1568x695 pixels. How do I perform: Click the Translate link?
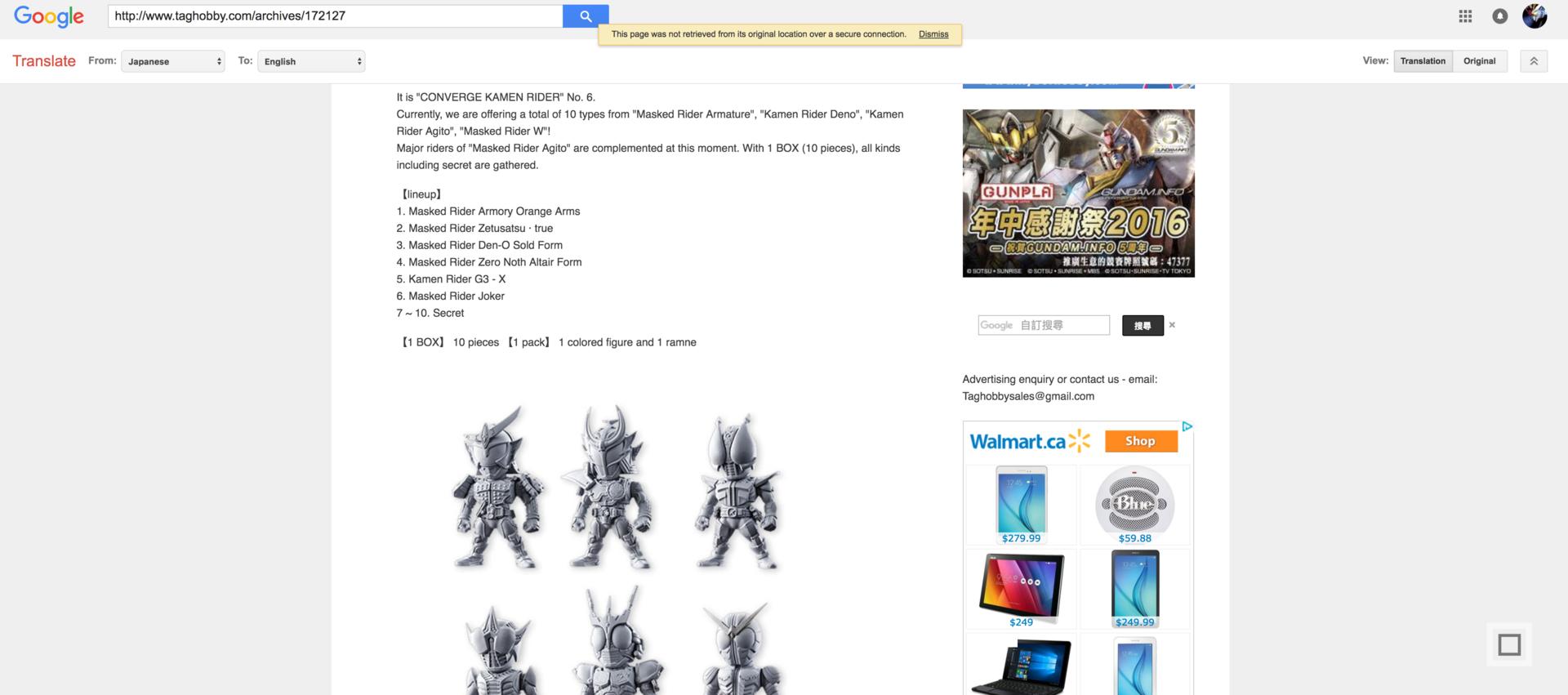pyautogui.click(x=44, y=61)
